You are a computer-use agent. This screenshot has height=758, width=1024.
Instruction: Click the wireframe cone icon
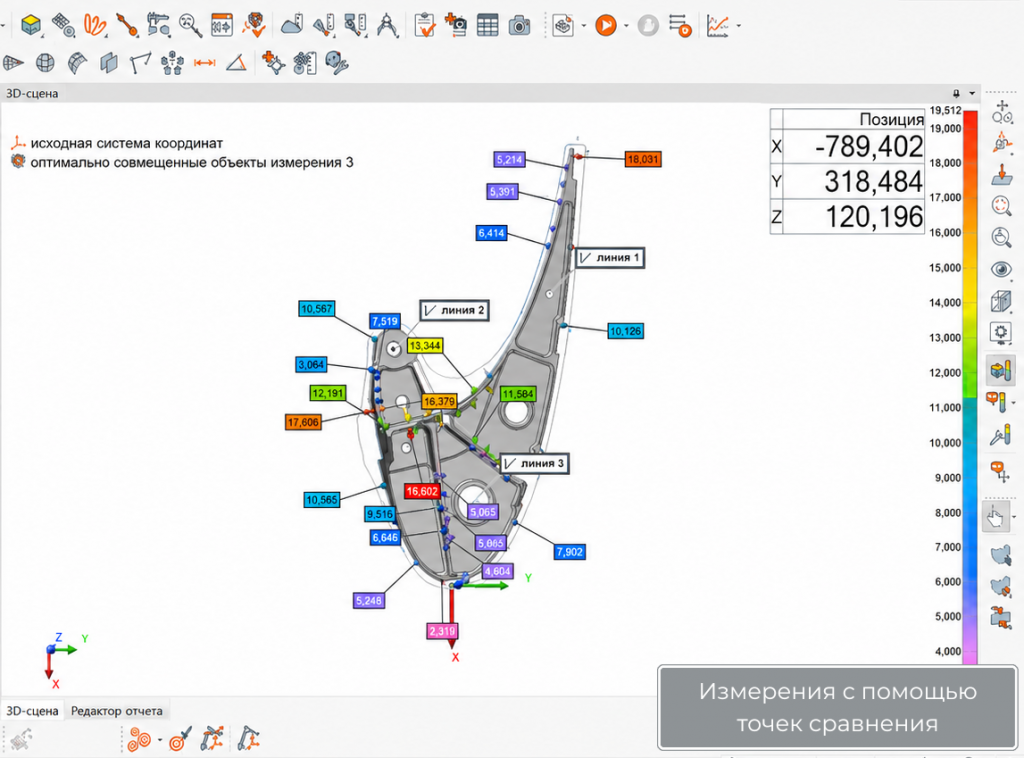click(x=13, y=63)
